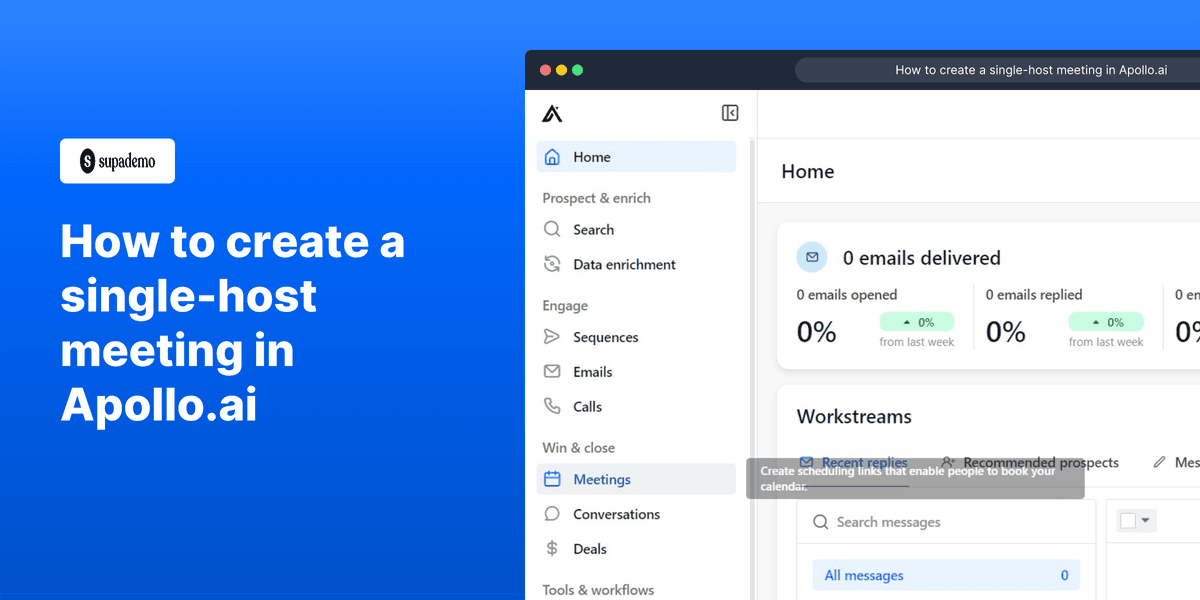Open Data enrichment via its refresh icon
The image size is (1200, 600).
[x=552, y=264]
